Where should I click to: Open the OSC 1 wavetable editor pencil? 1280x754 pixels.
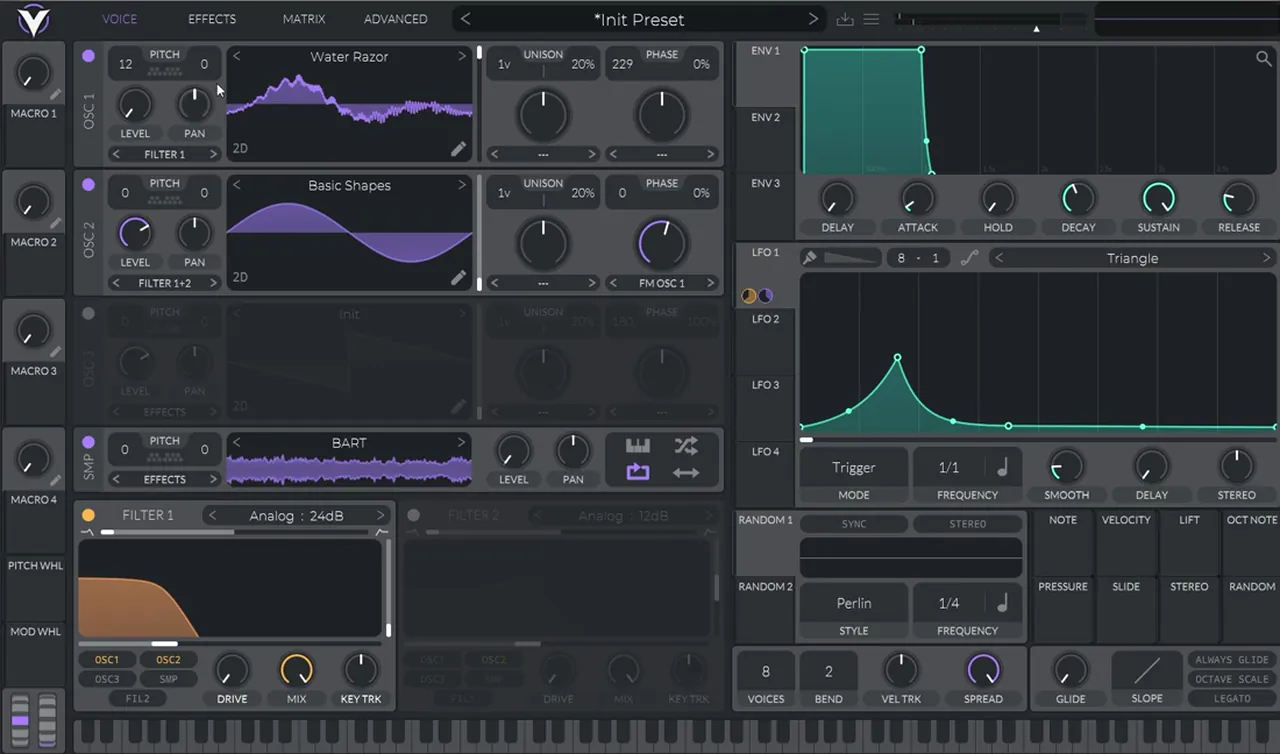458,149
